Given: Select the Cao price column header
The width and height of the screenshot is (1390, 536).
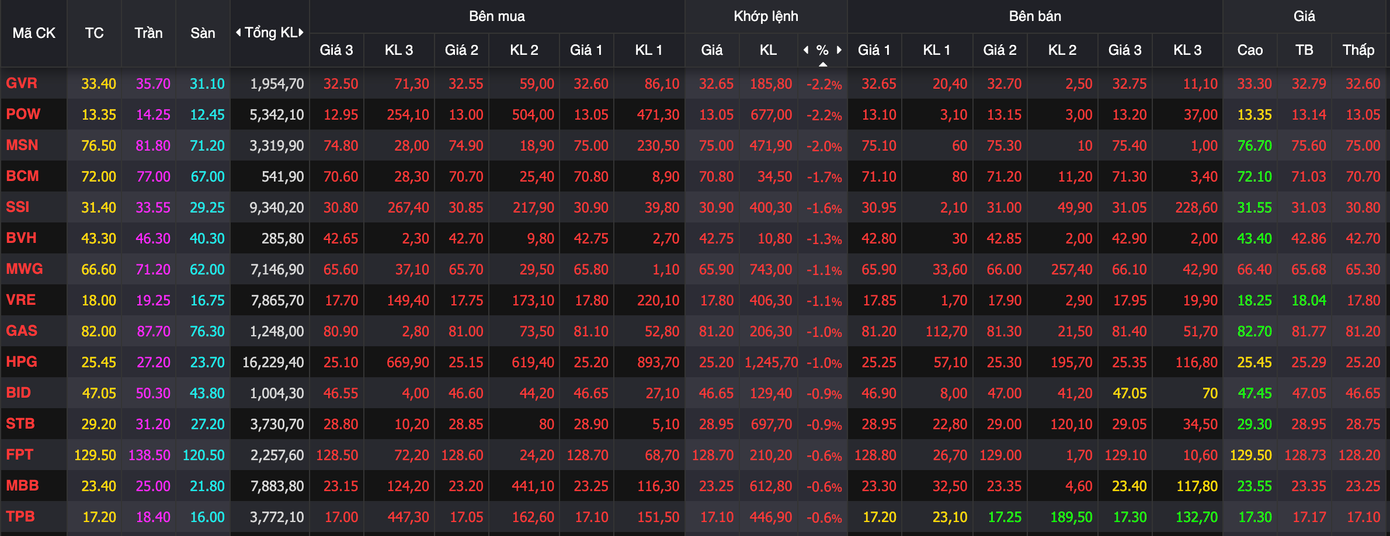Looking at the screenshot, I should click(x=1250, y=50).
